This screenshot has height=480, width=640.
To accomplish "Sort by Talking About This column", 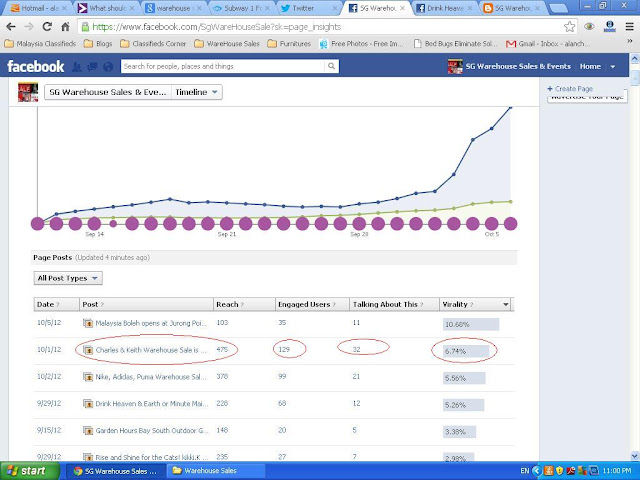I will 394,304.
